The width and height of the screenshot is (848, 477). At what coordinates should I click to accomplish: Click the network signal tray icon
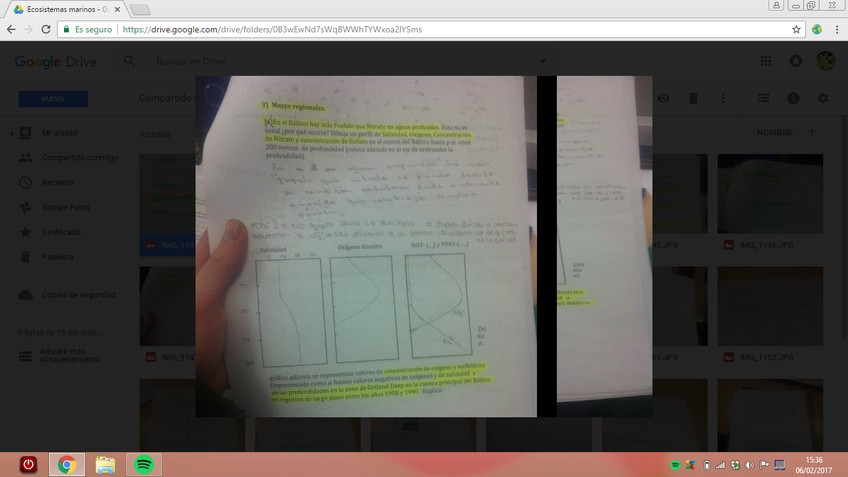(720, 465)
